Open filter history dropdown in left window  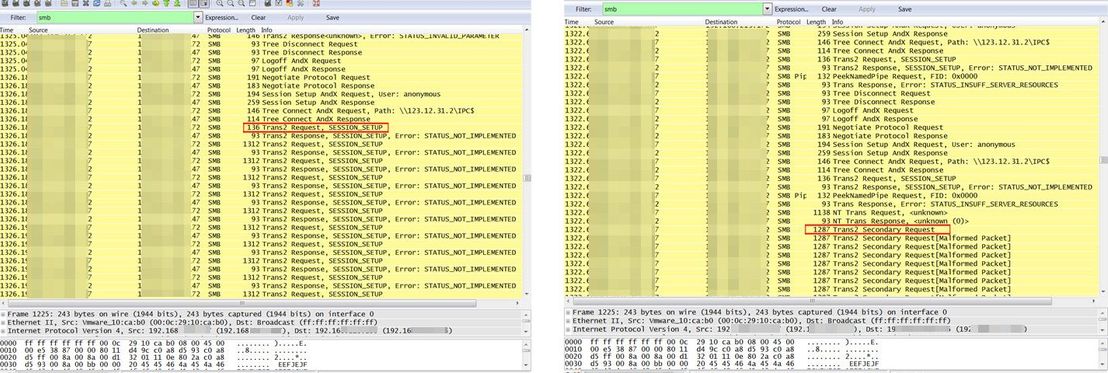pos(198,17)
